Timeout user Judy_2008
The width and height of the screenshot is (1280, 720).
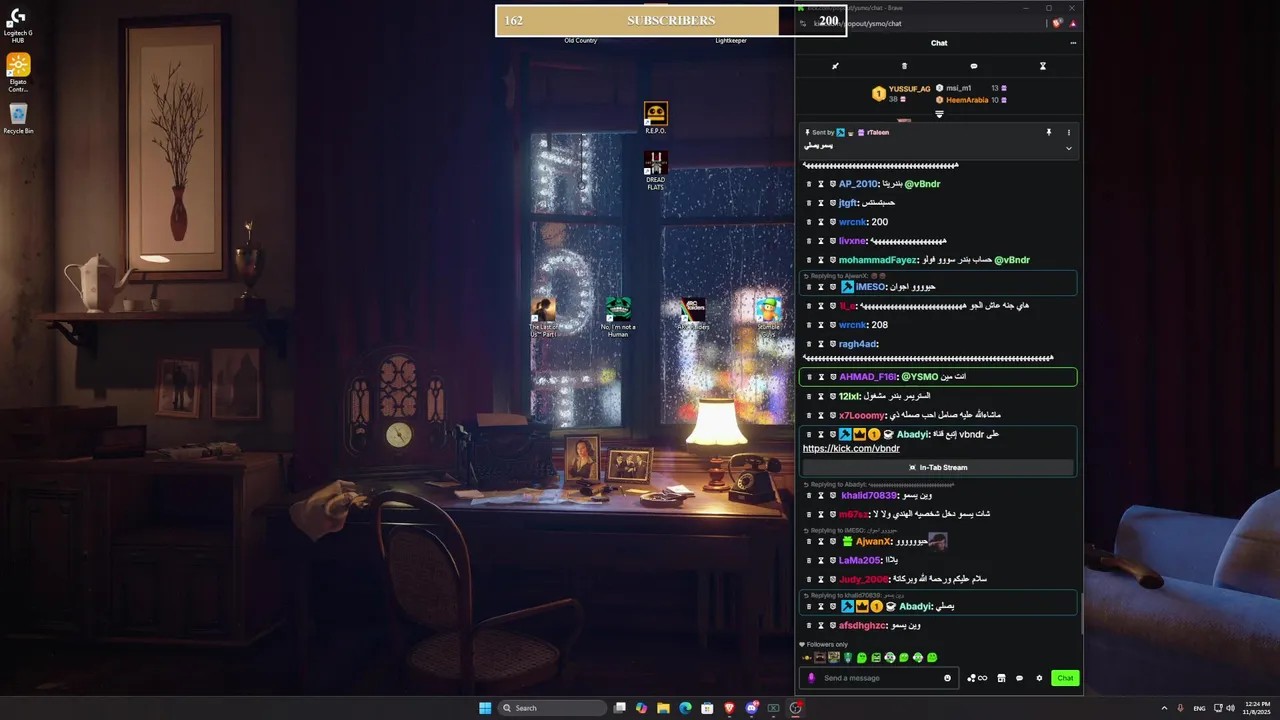821,579
